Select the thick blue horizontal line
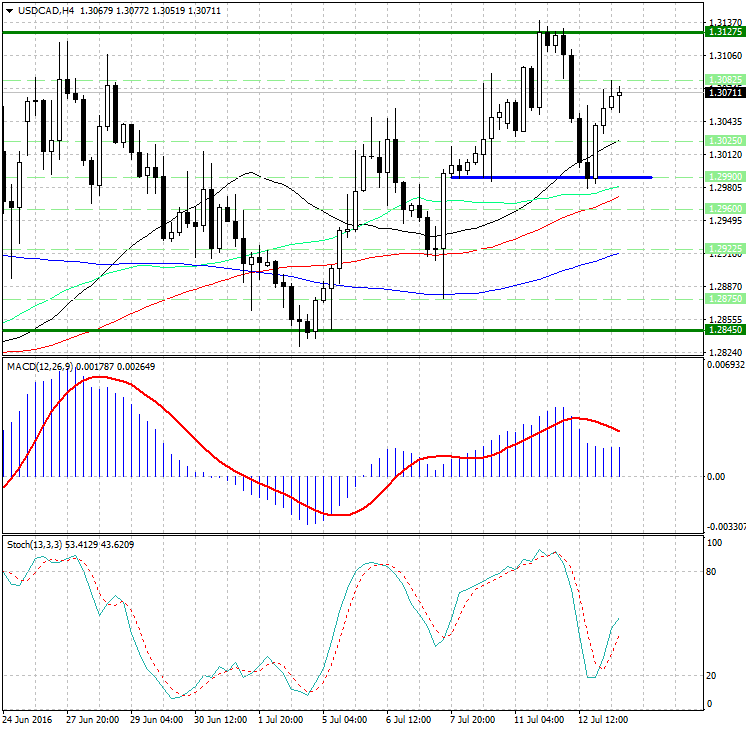Screen dimensions: 746x731 point(550,177)
